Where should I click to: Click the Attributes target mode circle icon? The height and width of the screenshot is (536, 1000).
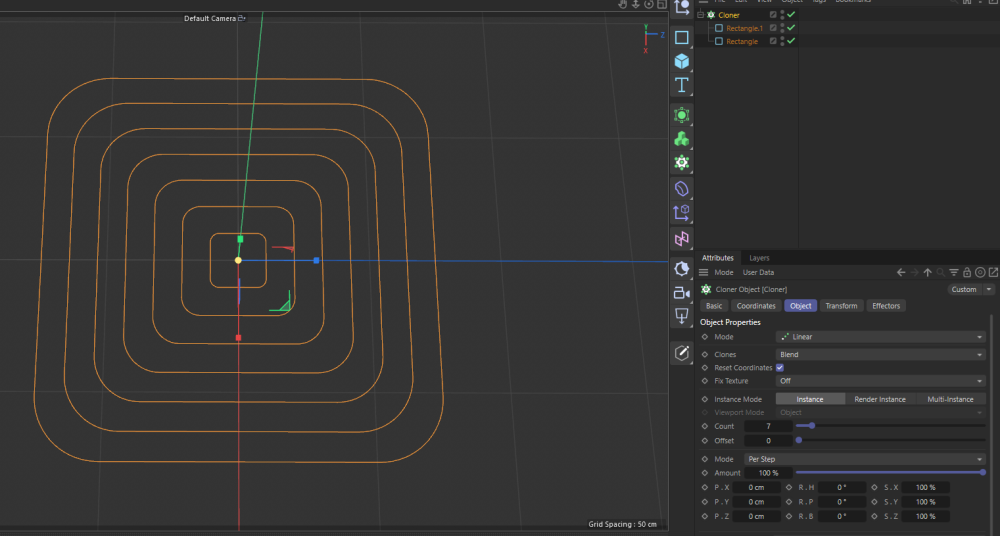pos(980,272)
